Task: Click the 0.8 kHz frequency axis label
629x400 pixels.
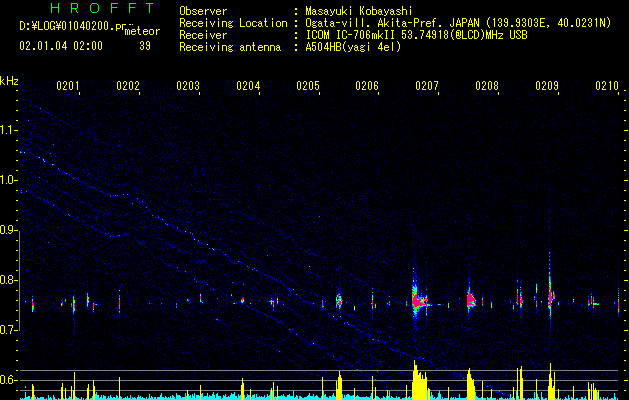Action: (x=9, y=280)
